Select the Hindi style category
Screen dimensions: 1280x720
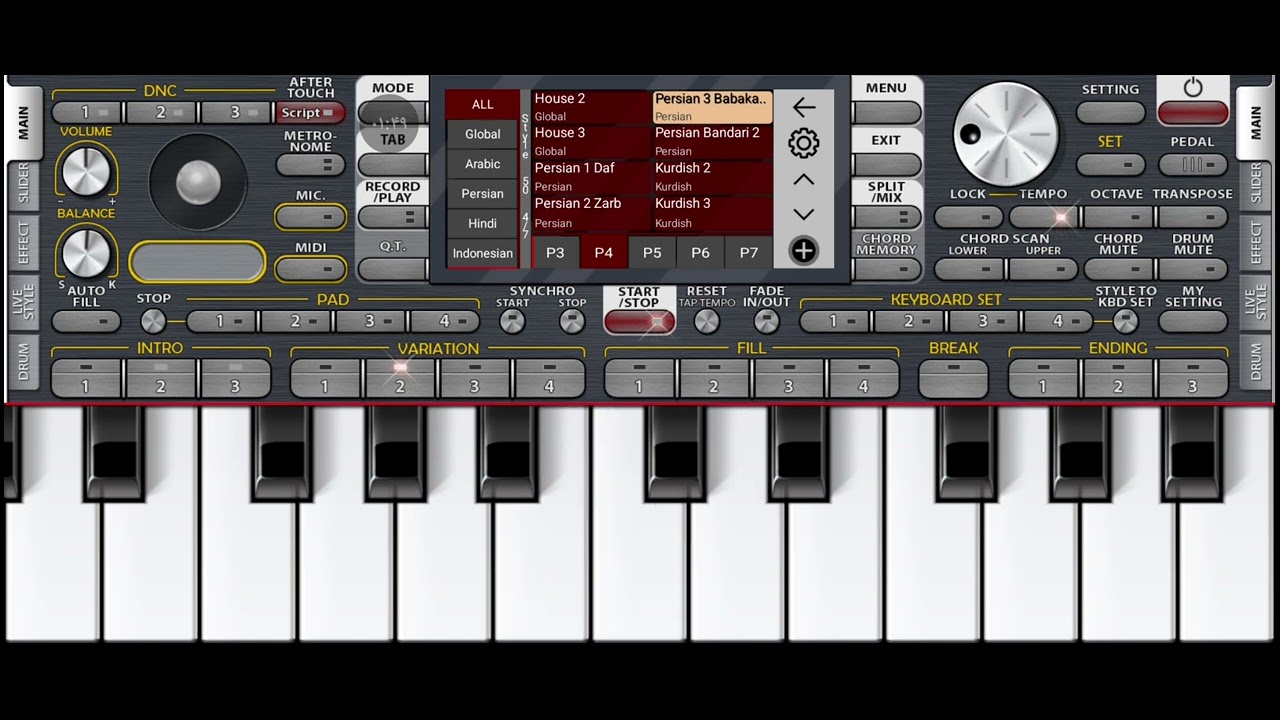[482, 223]
